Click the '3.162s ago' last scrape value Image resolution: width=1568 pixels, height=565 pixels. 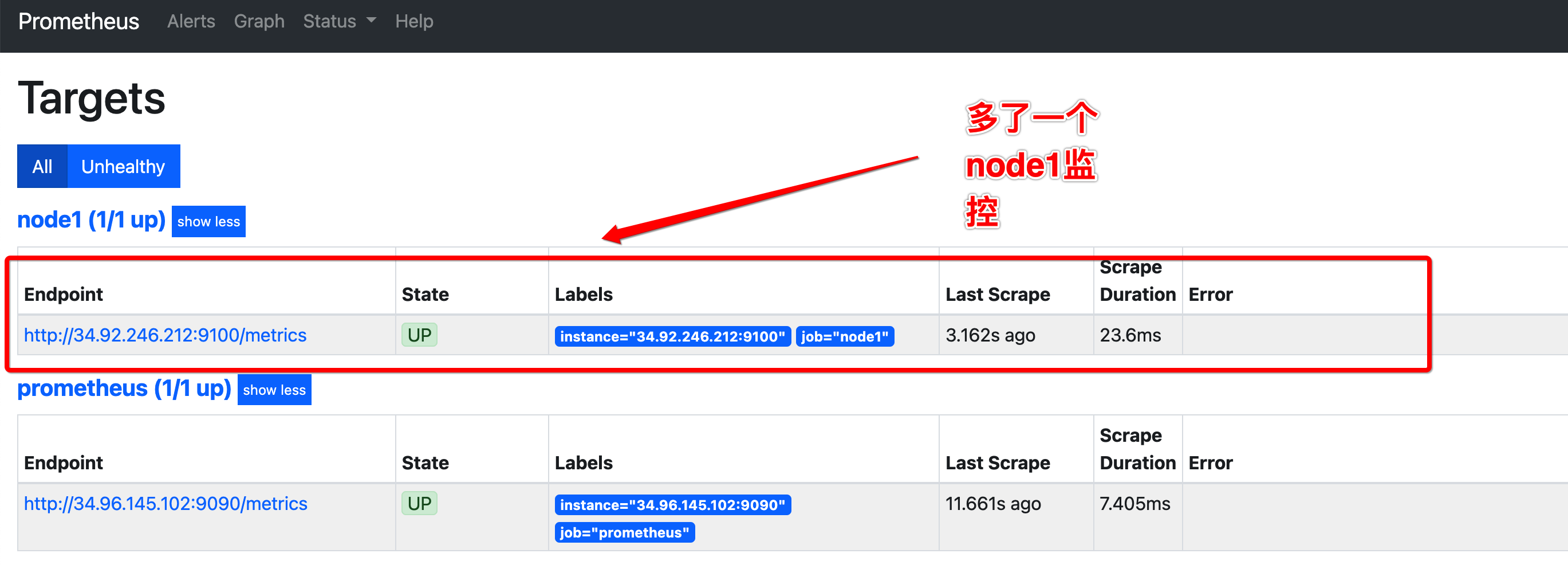point(990,335)
